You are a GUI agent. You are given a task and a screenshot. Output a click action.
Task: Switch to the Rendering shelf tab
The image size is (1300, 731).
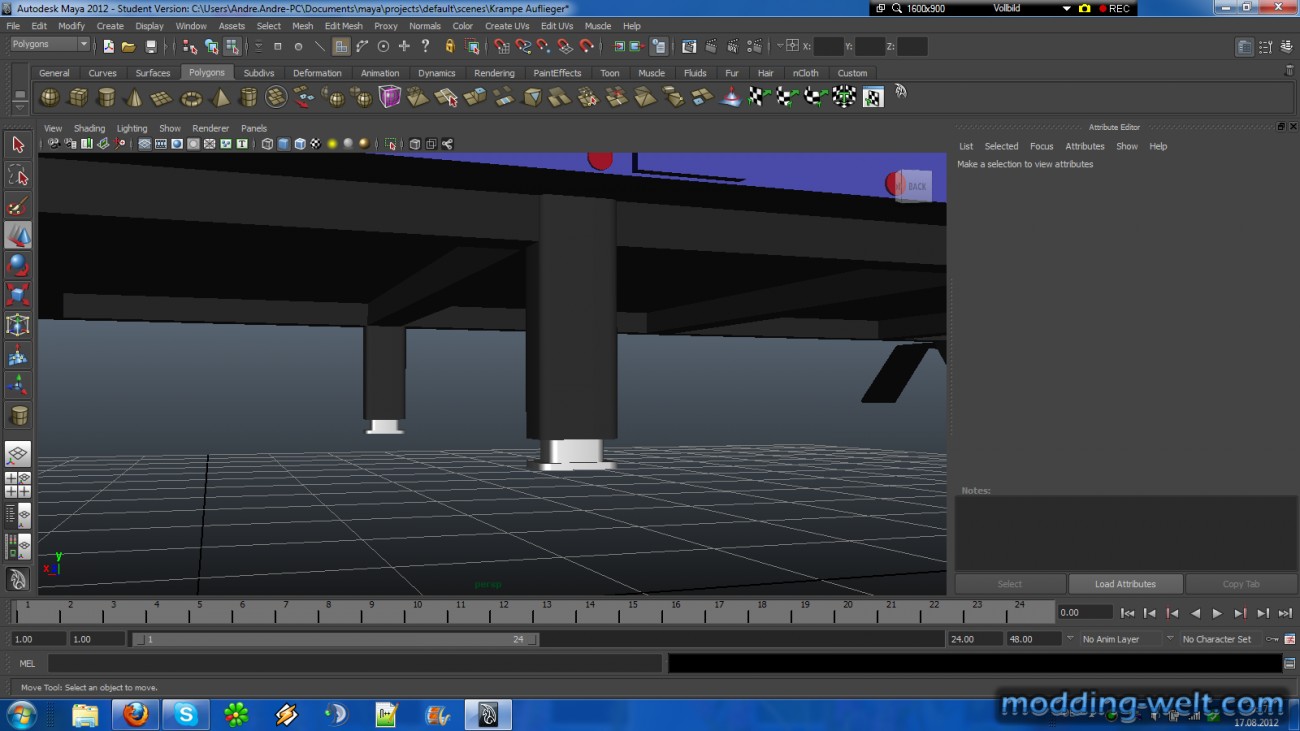tap(494, 73)
